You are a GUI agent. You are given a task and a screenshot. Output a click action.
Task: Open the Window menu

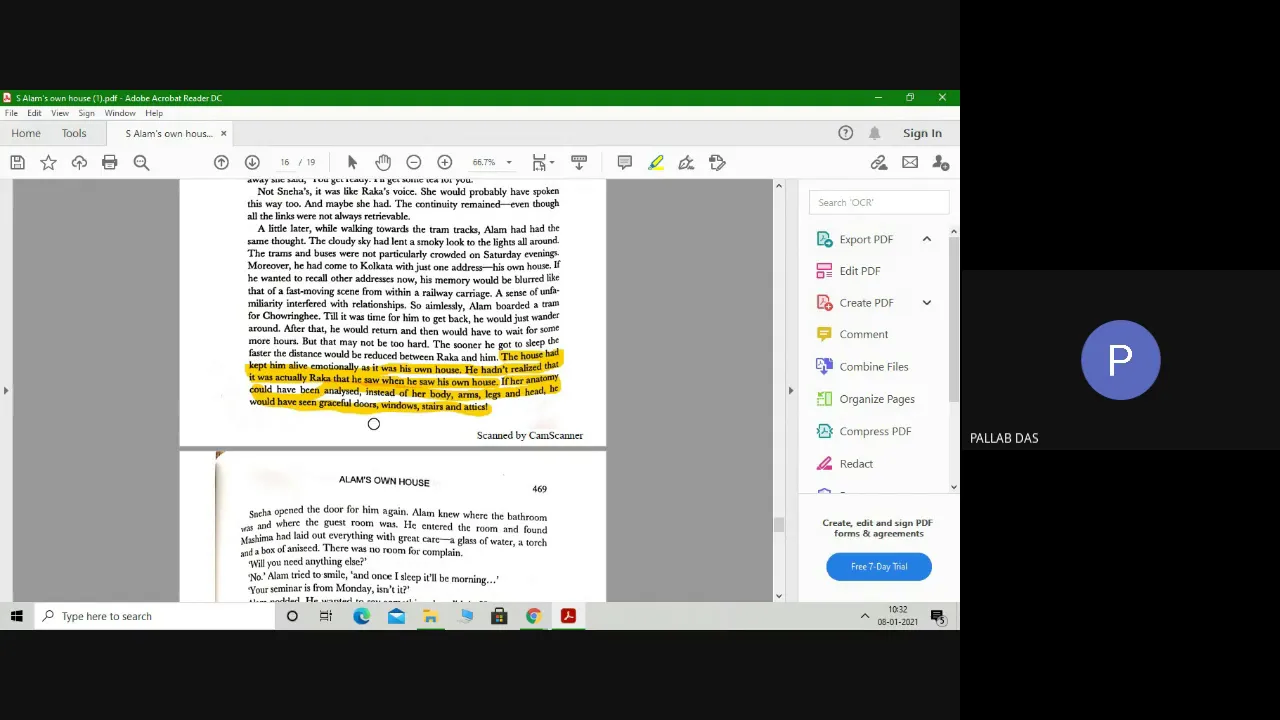[120, 113]
